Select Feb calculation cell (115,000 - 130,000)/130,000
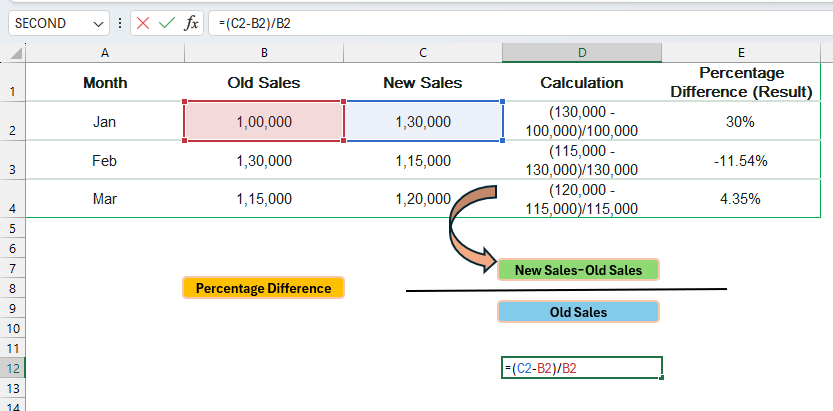Image resolution: width=833 pixels, height=411 pixels. [x=582, y=160]
